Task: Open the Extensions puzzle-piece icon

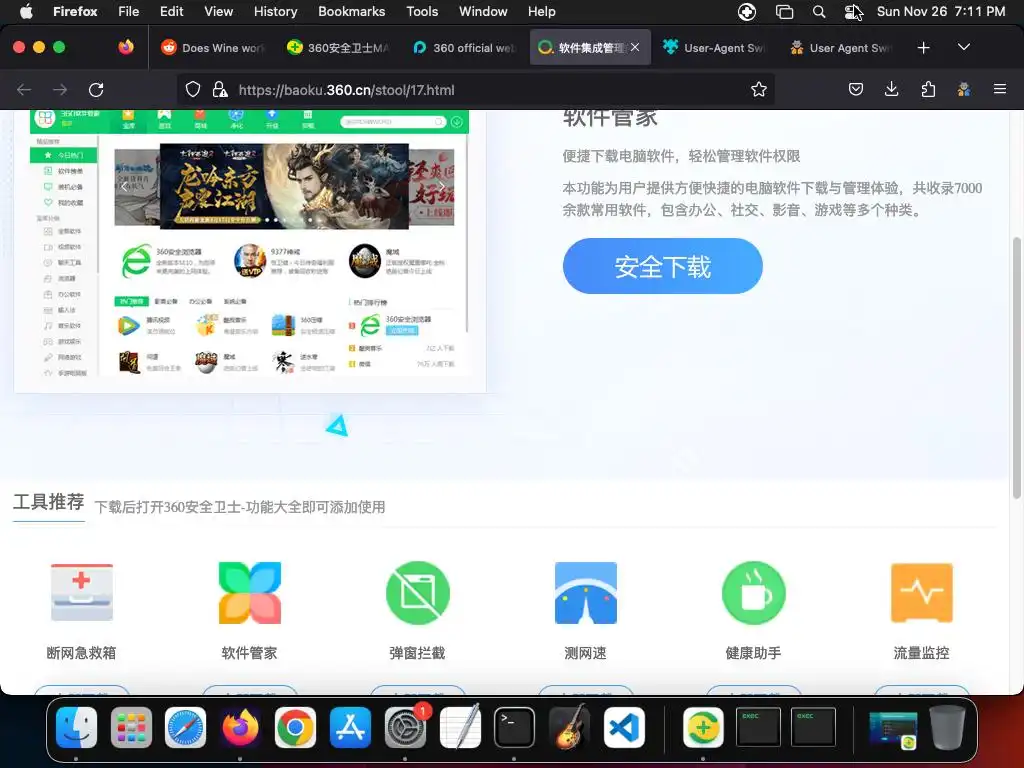Action: [928, 89]
